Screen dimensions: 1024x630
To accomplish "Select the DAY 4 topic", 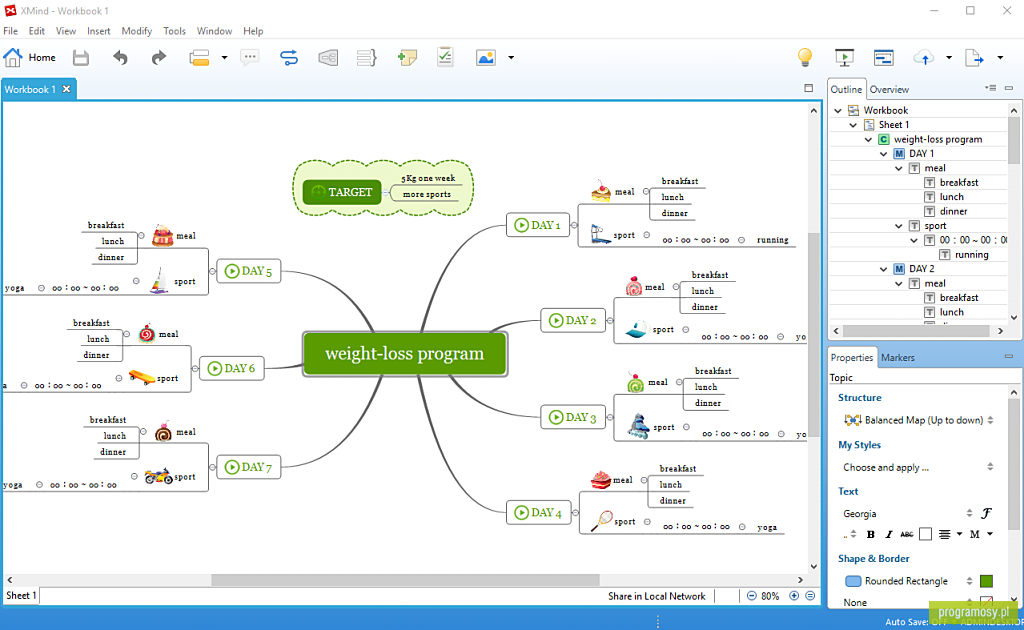I will (x=538, y=512).
